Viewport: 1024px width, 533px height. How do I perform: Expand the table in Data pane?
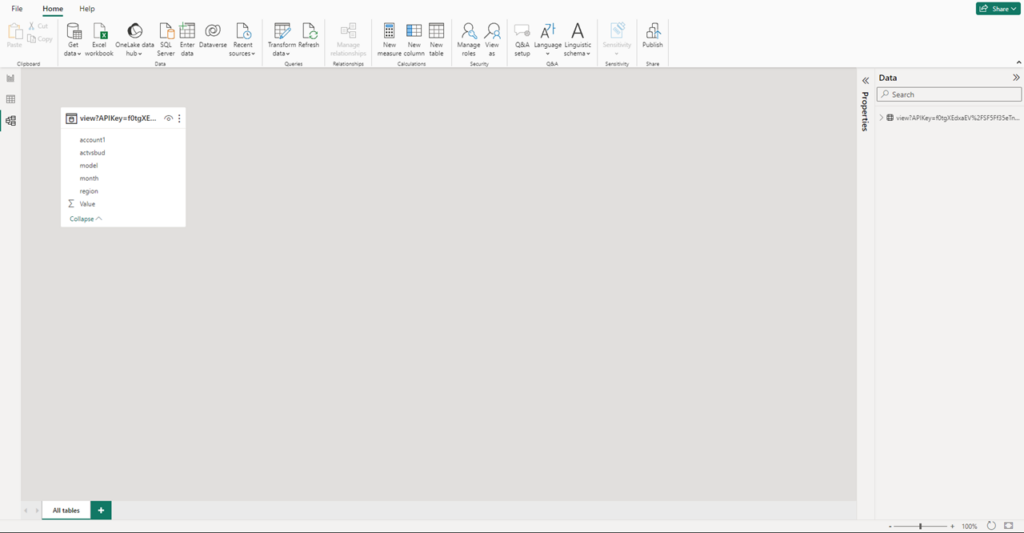pos(881,118)
